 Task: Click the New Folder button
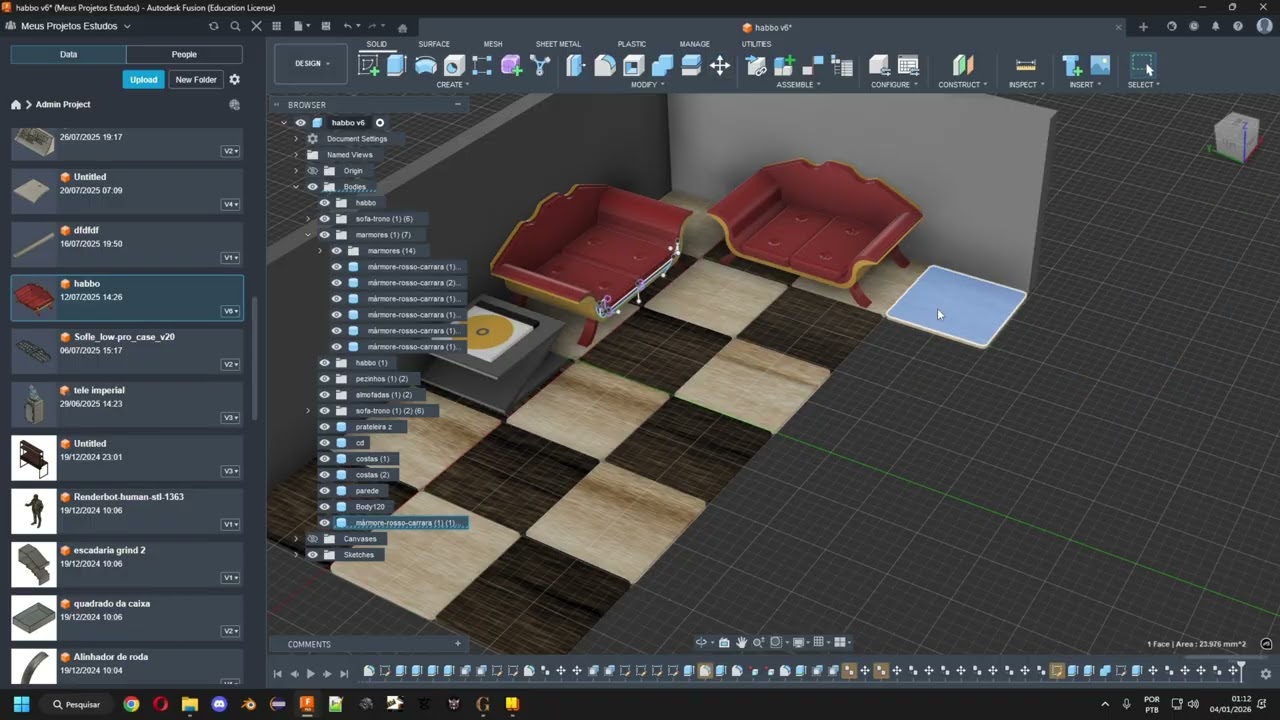196,79
